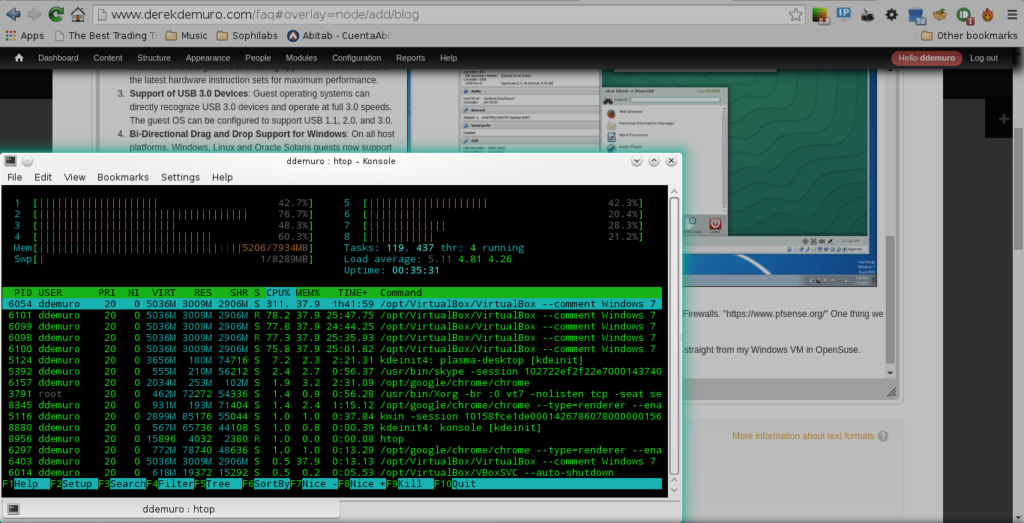Open the blue calendar 5d extension icon
Screen dimensions: 1024x523
click(x=916, y=14)
